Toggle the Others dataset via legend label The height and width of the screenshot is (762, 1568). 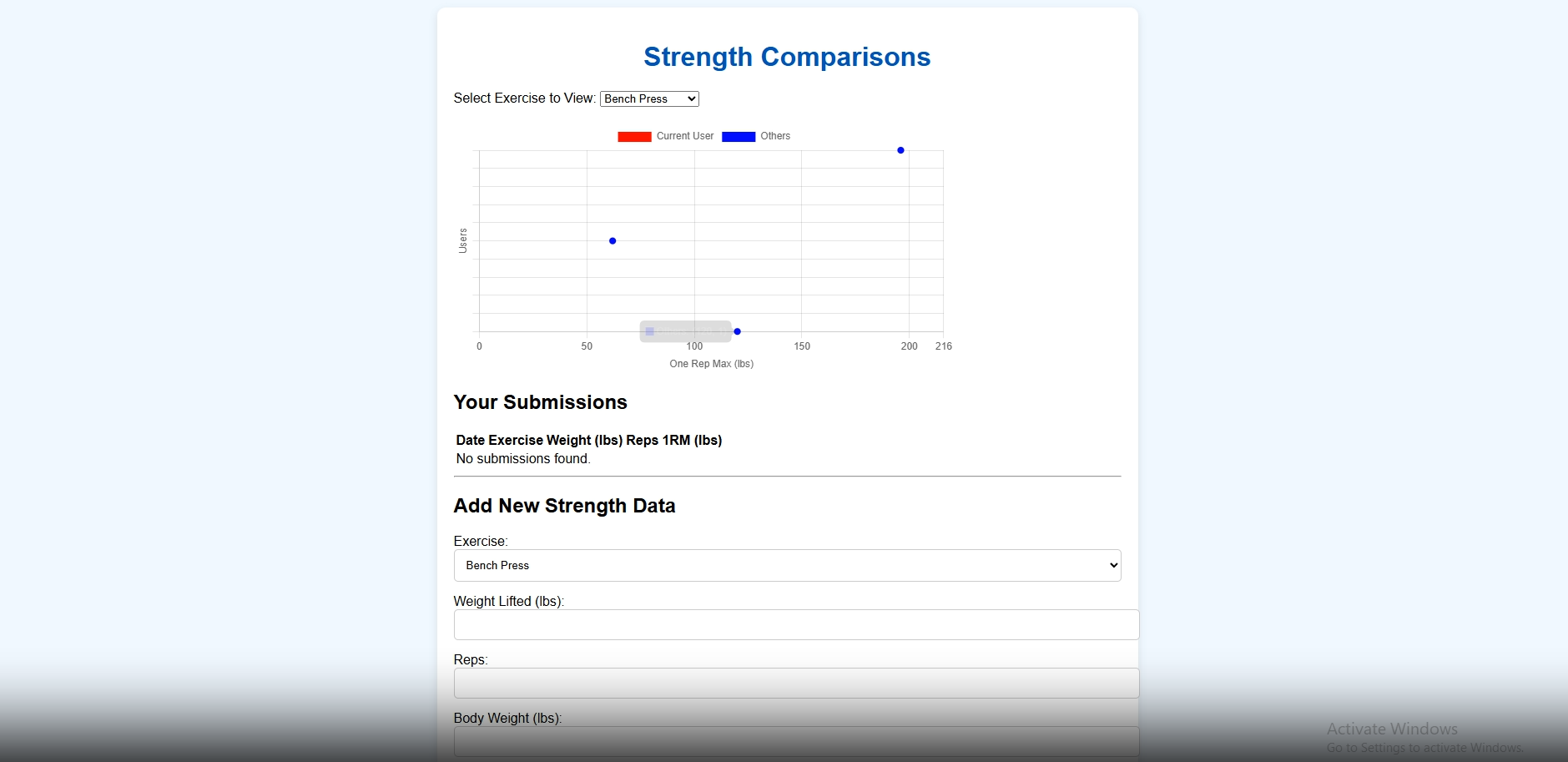pos(775,136)
